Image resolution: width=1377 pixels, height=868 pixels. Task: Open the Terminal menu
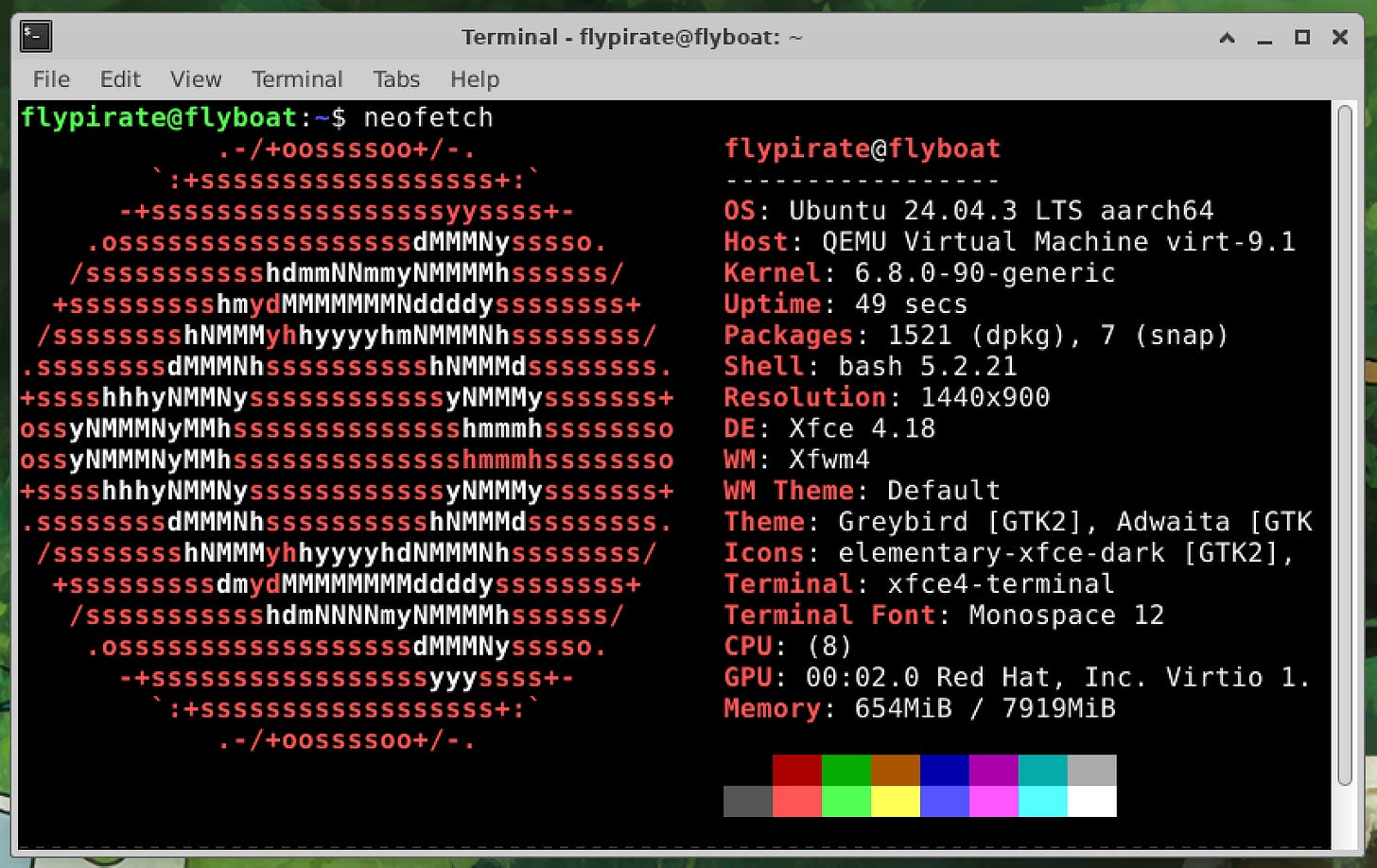pyautogui.click(x=297, y=79)
